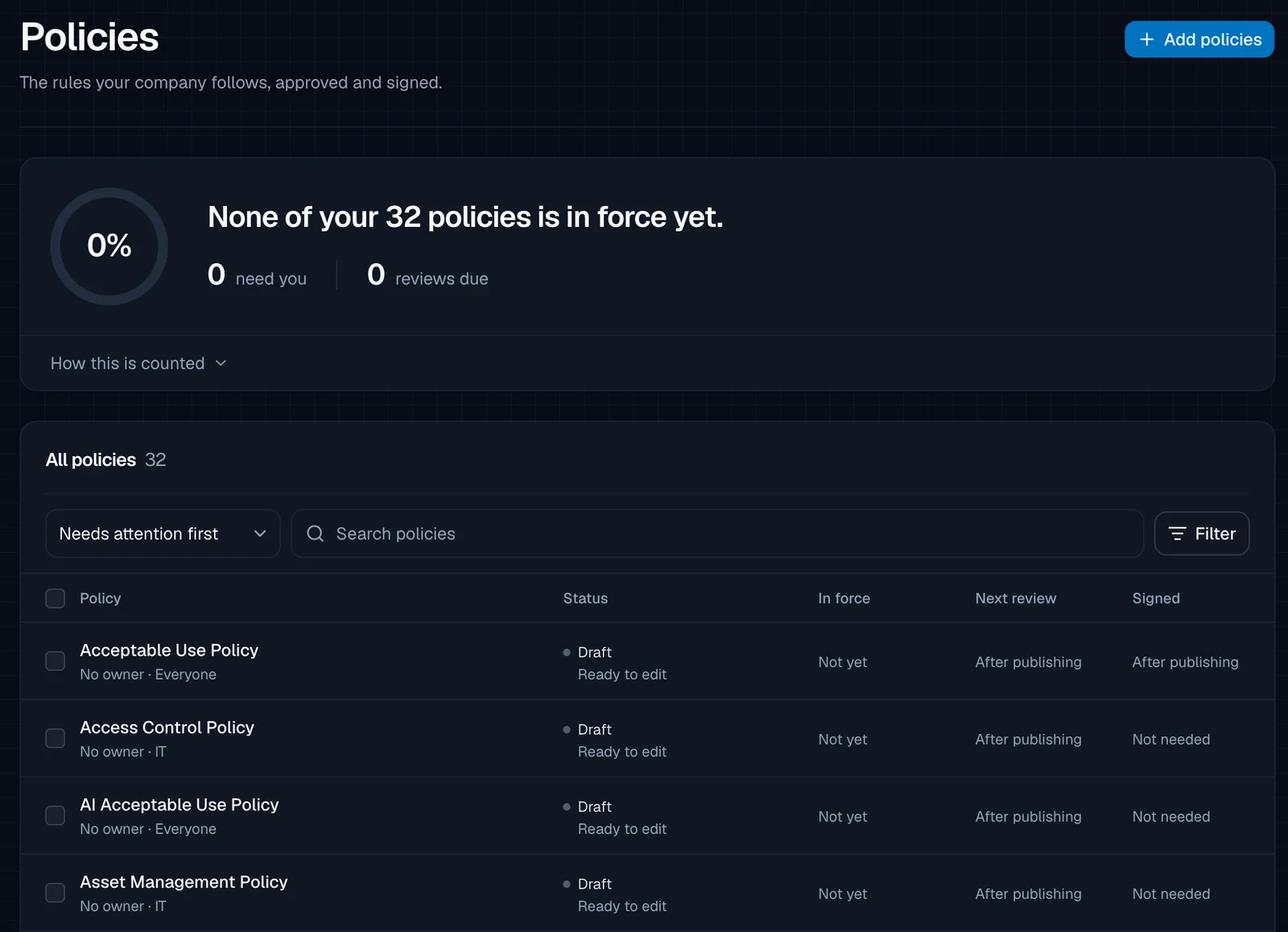This screenshot has height=932, width=1288.
Task: Click After publishing next review for Asset Management
Action: coord(1028,893)
